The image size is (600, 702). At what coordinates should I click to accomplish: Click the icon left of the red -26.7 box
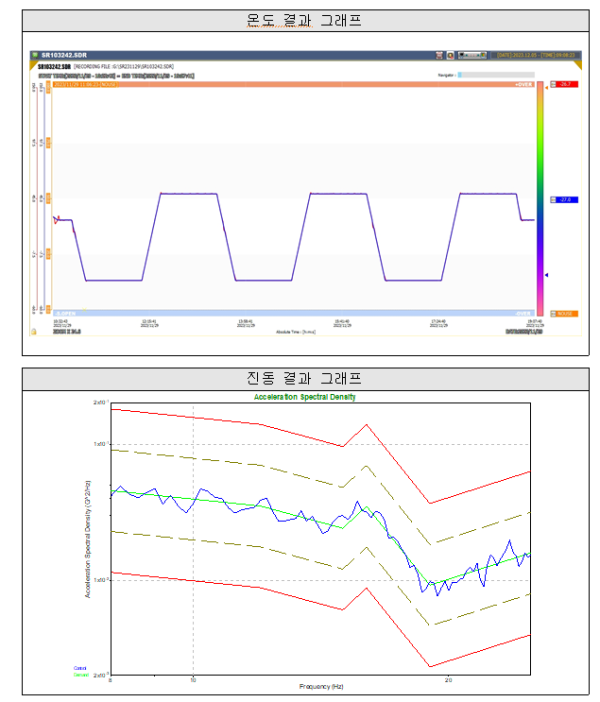click(553, 84)
